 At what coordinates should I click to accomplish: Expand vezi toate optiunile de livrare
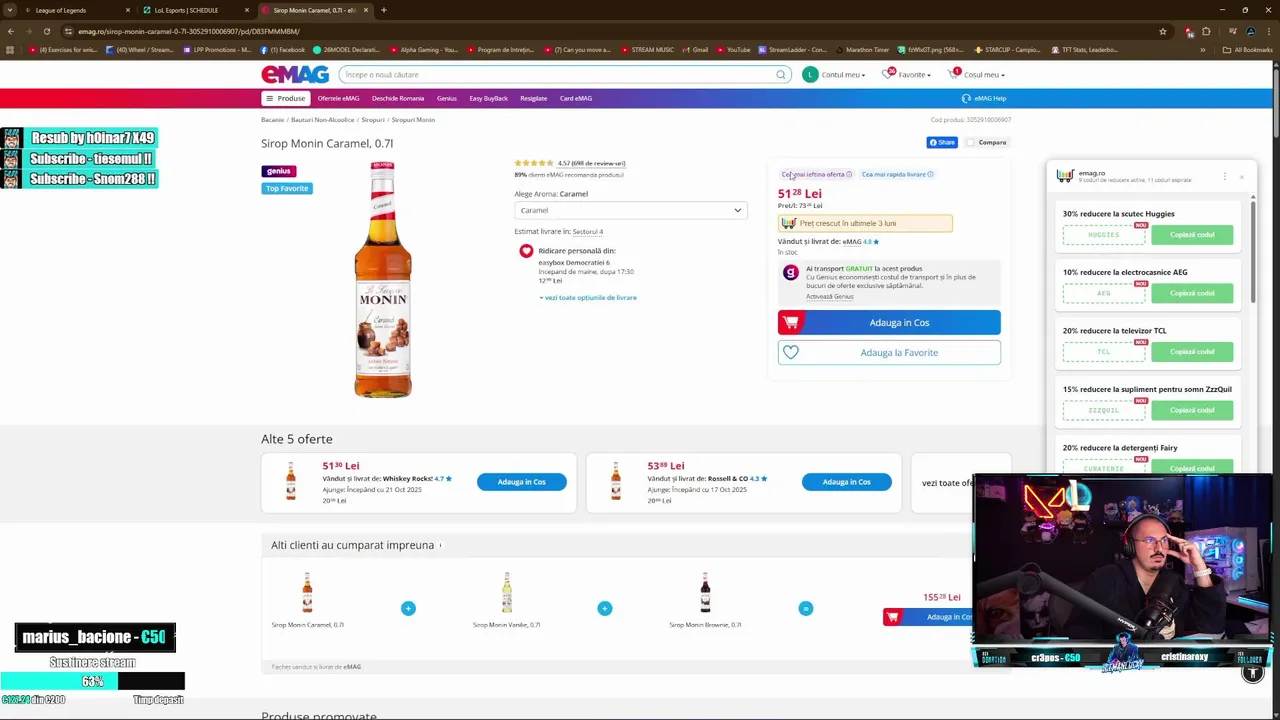click(588, 297)
